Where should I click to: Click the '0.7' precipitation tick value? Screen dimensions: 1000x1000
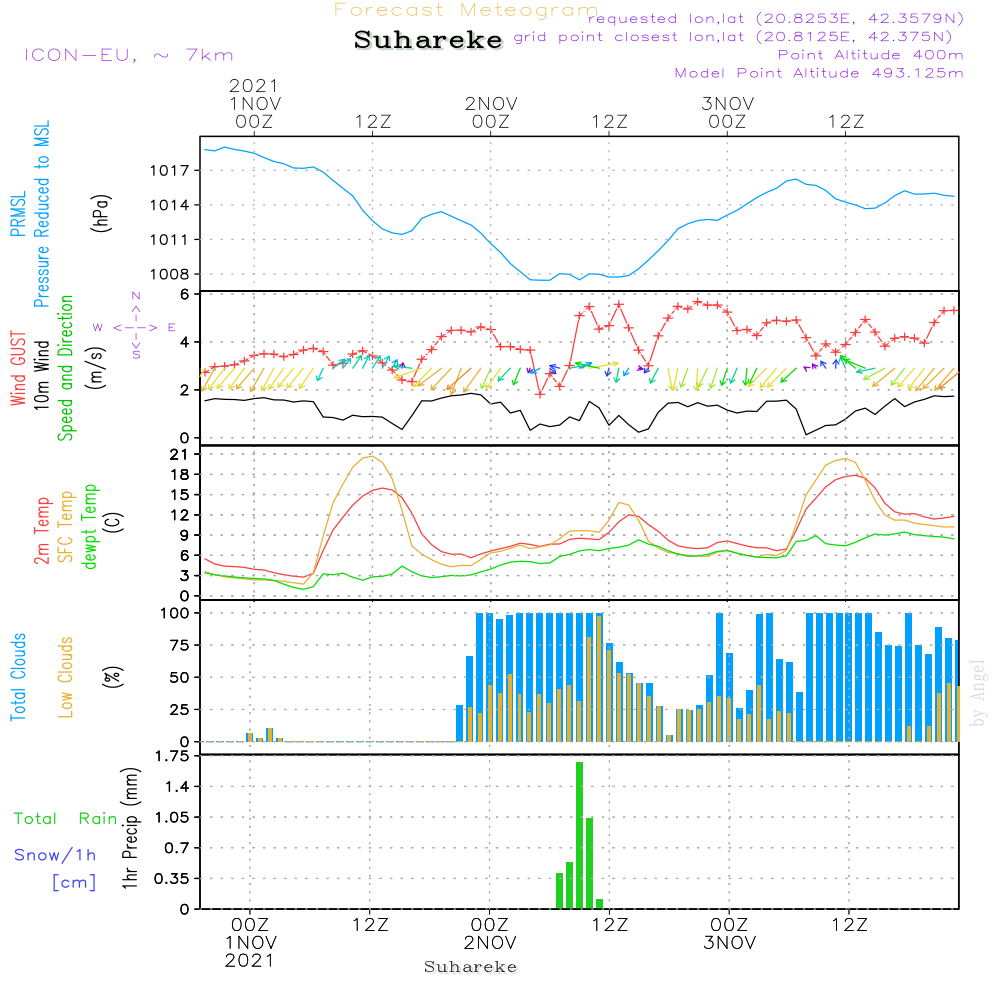click(x=177, y=848)
